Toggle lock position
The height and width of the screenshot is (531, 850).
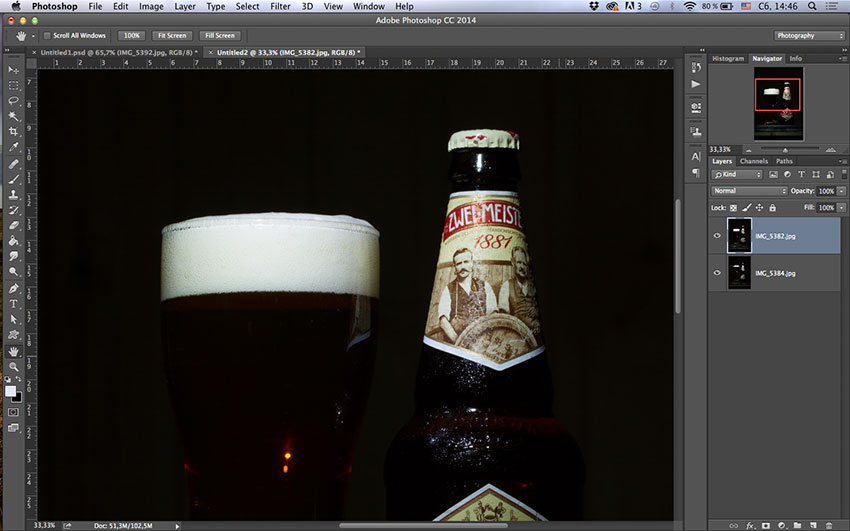[759, 208]
